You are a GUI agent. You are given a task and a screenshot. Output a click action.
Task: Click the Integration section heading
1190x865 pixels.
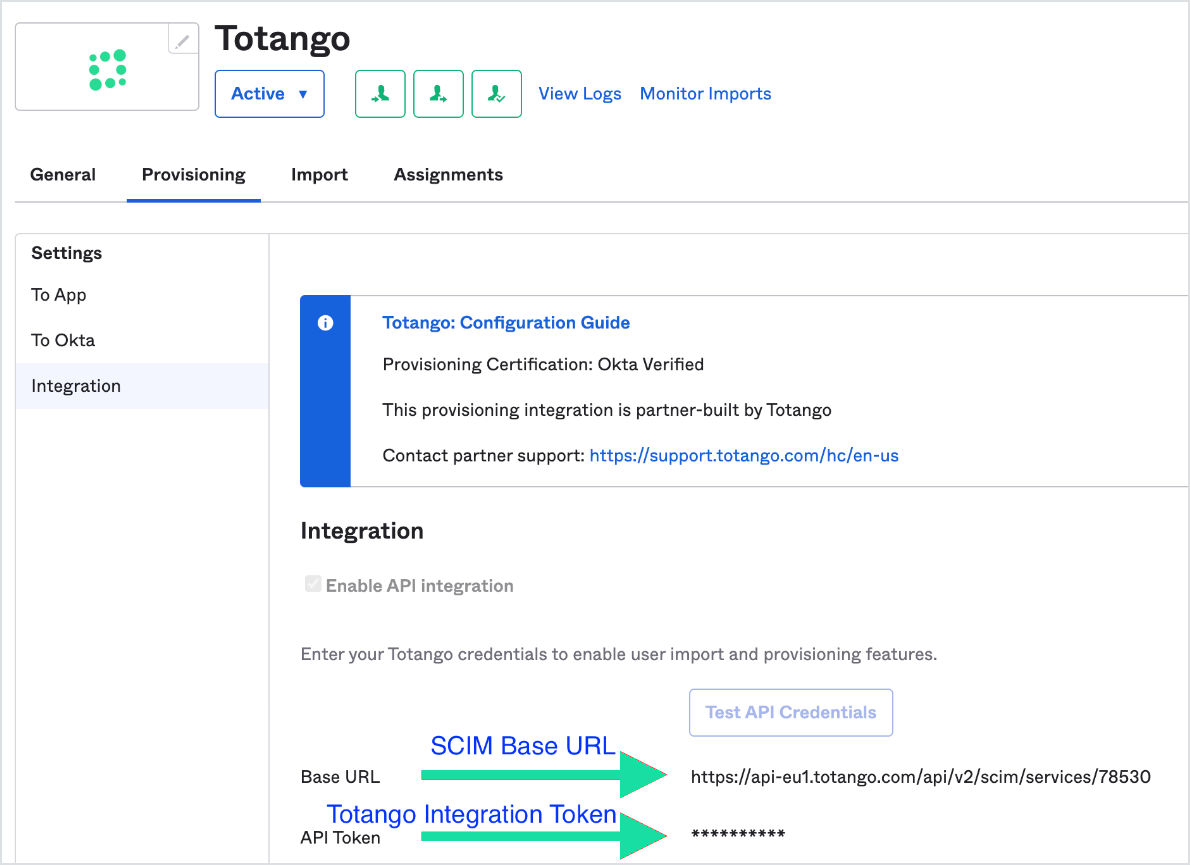362,531
